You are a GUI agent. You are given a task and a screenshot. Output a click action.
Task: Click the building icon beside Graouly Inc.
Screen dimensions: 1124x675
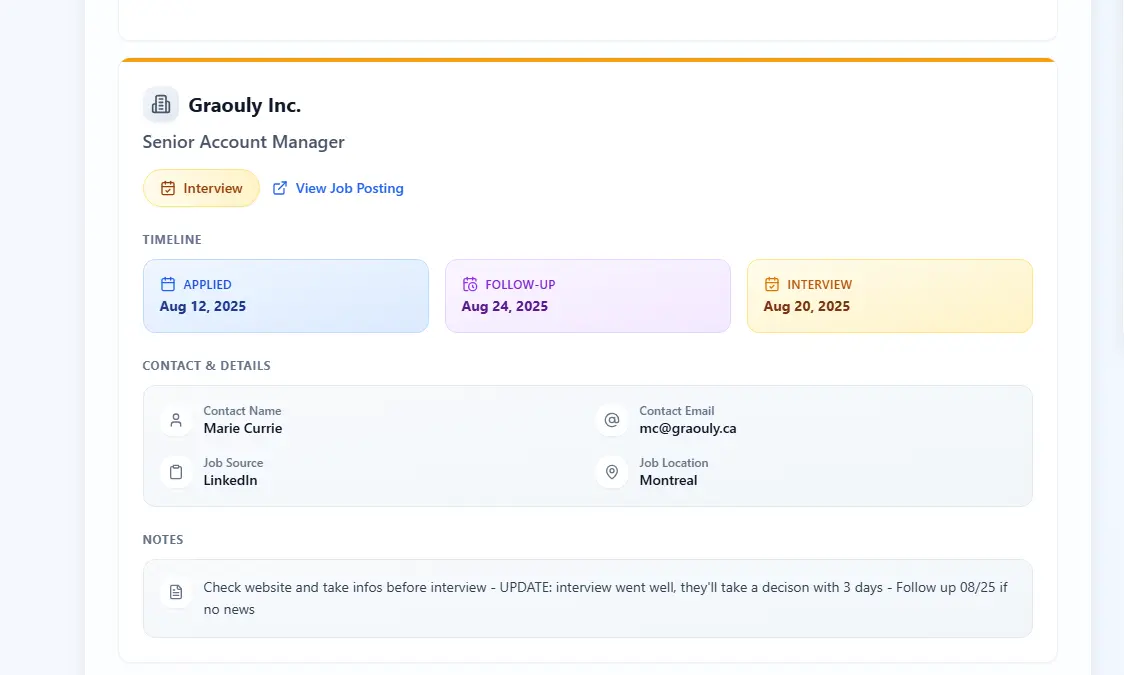(161, 105)
